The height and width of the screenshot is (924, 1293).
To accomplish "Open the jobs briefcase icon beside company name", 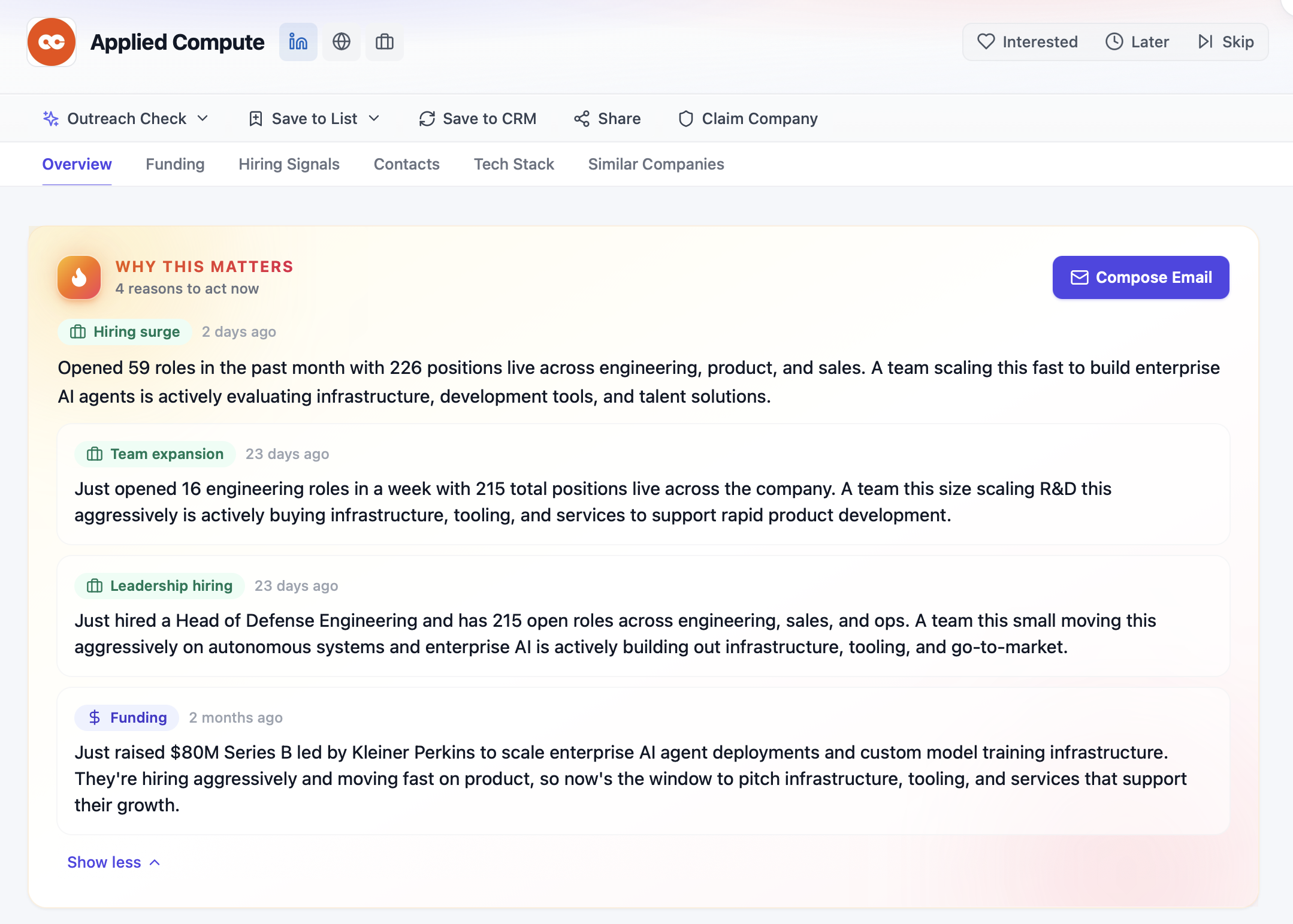I will [x=385, y=42].
